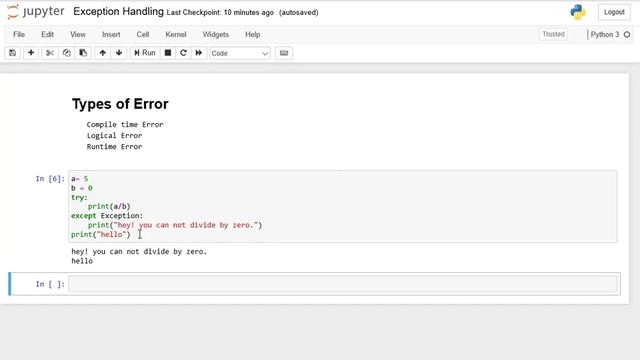640x360 pixels.
Task: Copy selected cells icon
Action: [67, 53]
